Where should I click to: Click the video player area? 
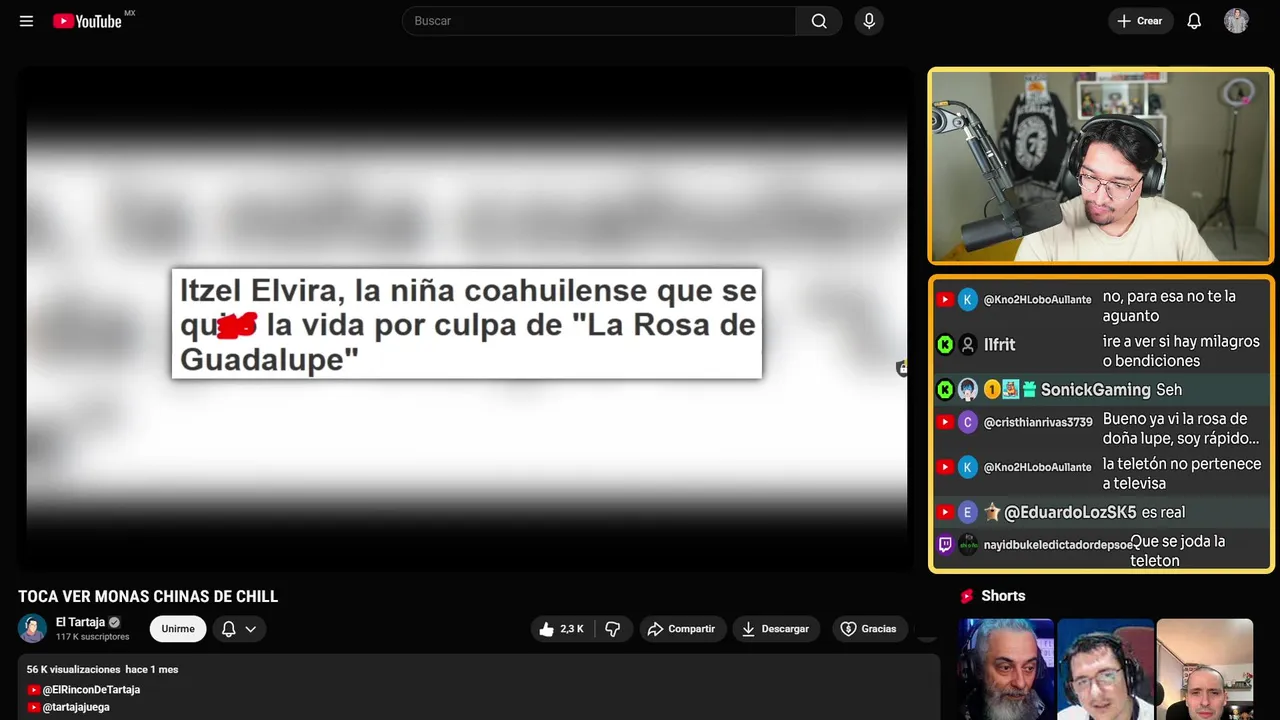pos(465,320)
